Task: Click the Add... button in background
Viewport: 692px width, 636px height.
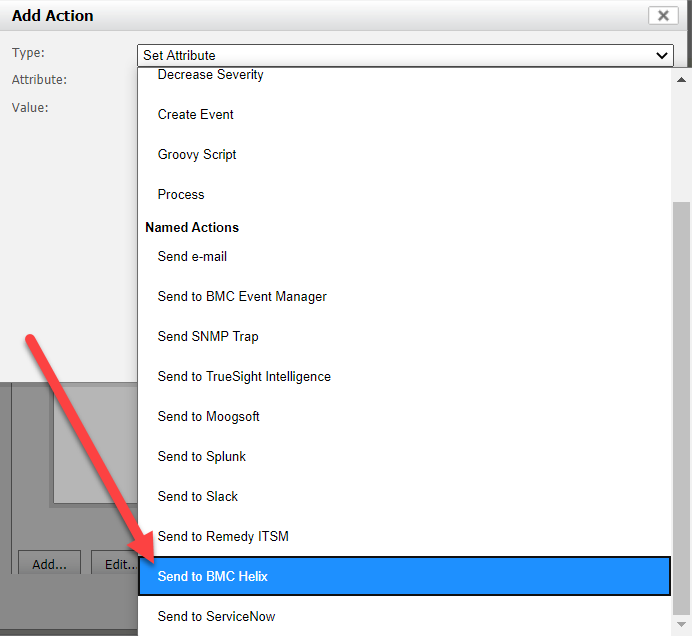Action: (49, 564)
